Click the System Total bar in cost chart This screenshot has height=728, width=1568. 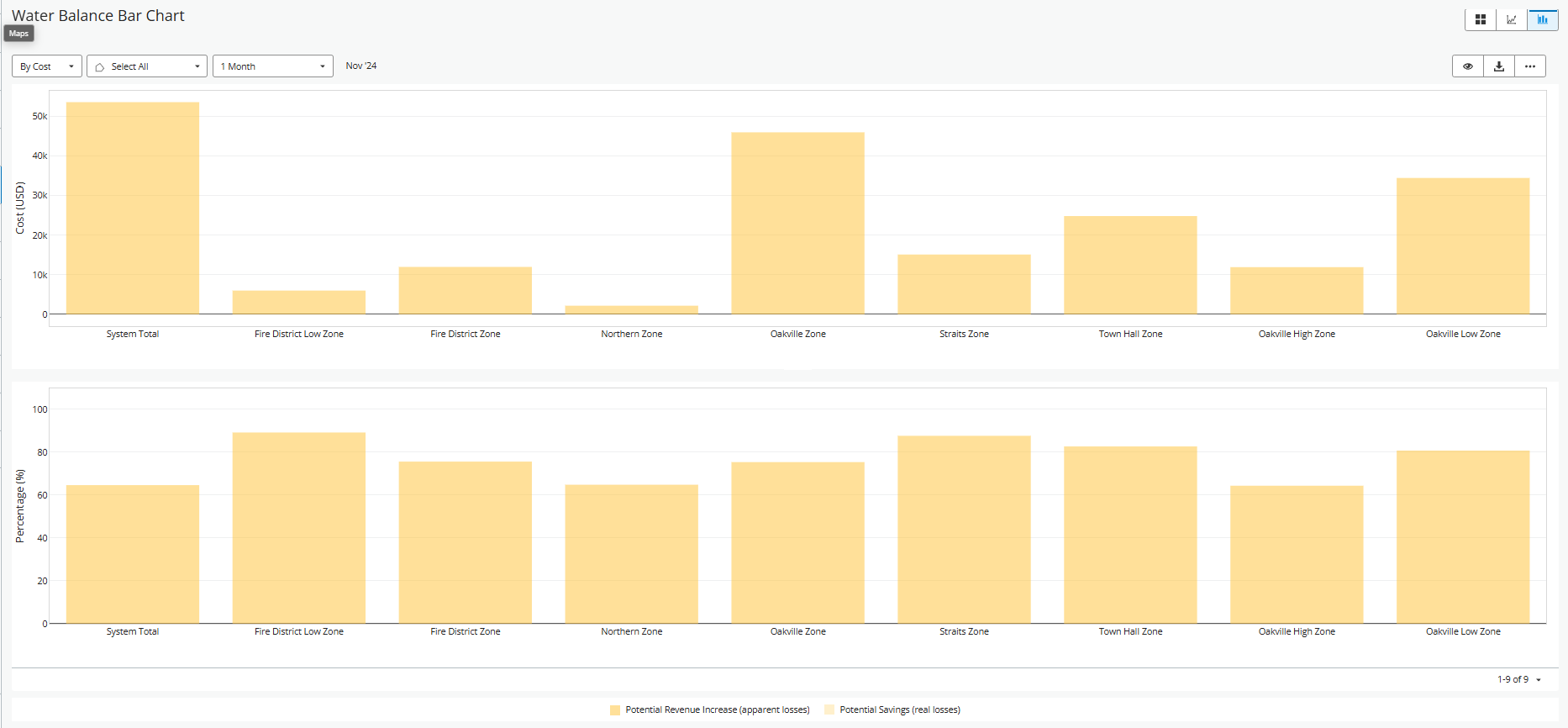tap(133, 208)
